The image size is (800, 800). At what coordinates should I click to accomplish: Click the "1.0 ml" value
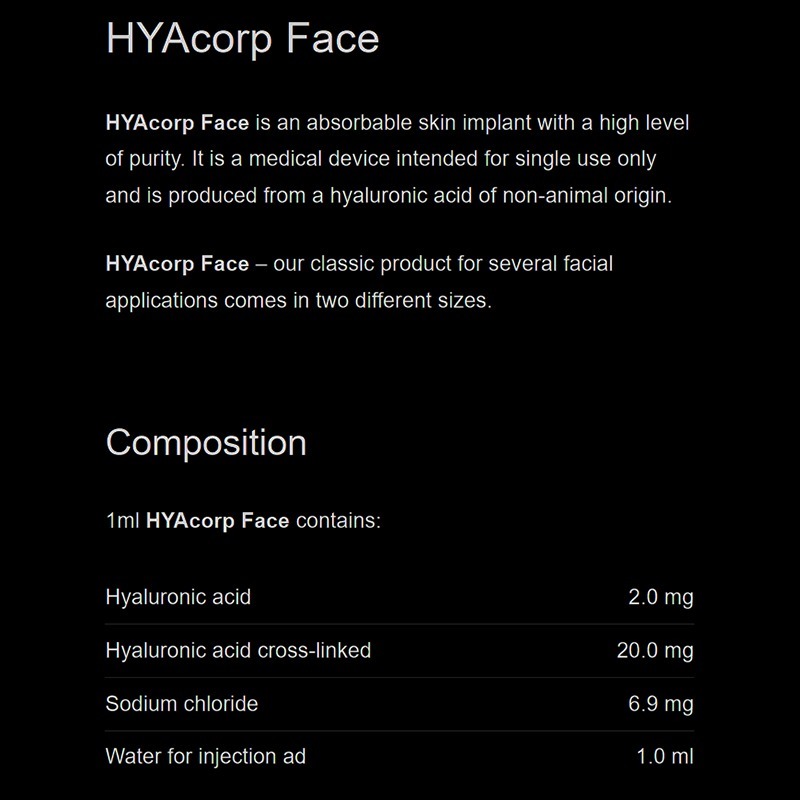[x=664, y=756]
